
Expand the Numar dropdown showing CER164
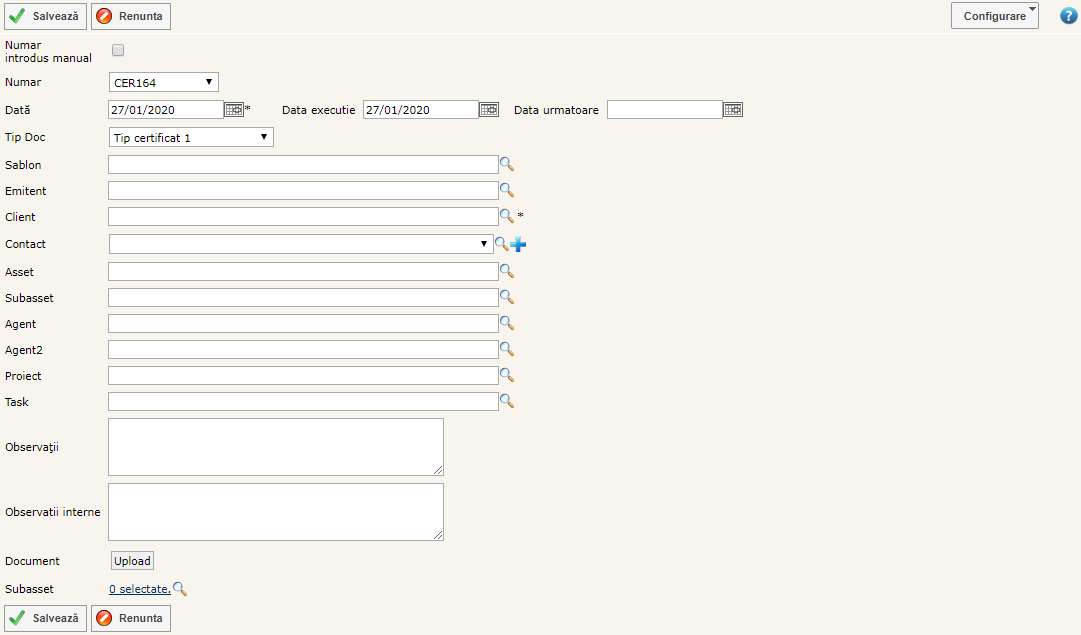tap(163, 83)
